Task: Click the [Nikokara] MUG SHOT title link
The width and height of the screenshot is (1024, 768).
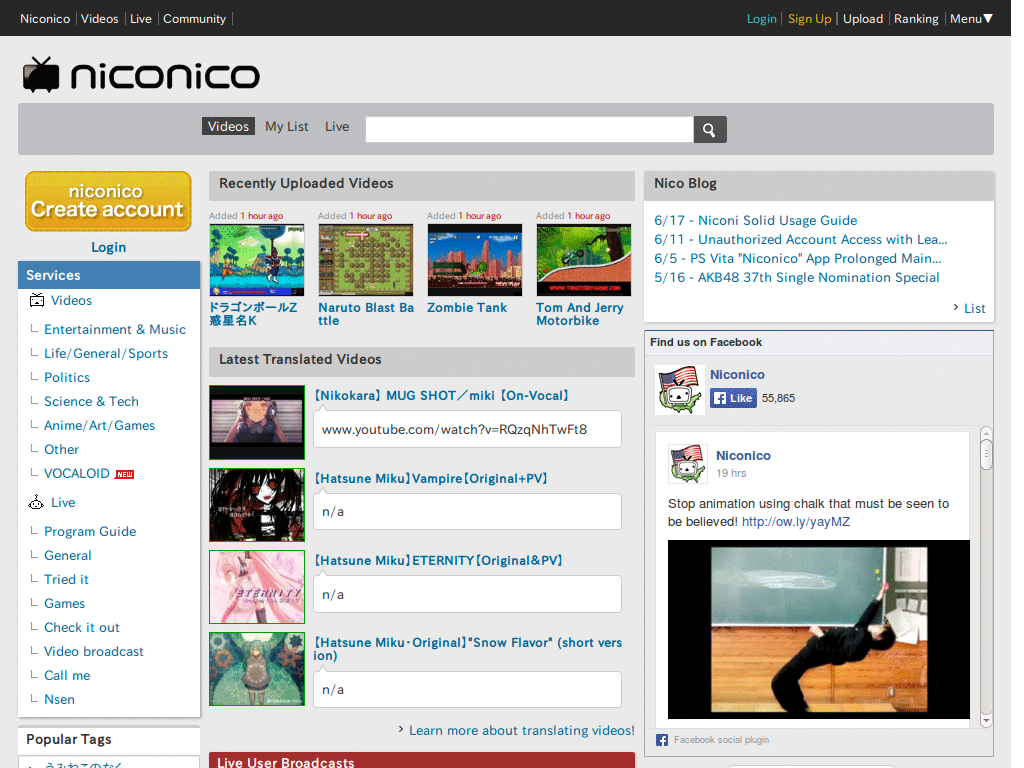Action: 441,396
